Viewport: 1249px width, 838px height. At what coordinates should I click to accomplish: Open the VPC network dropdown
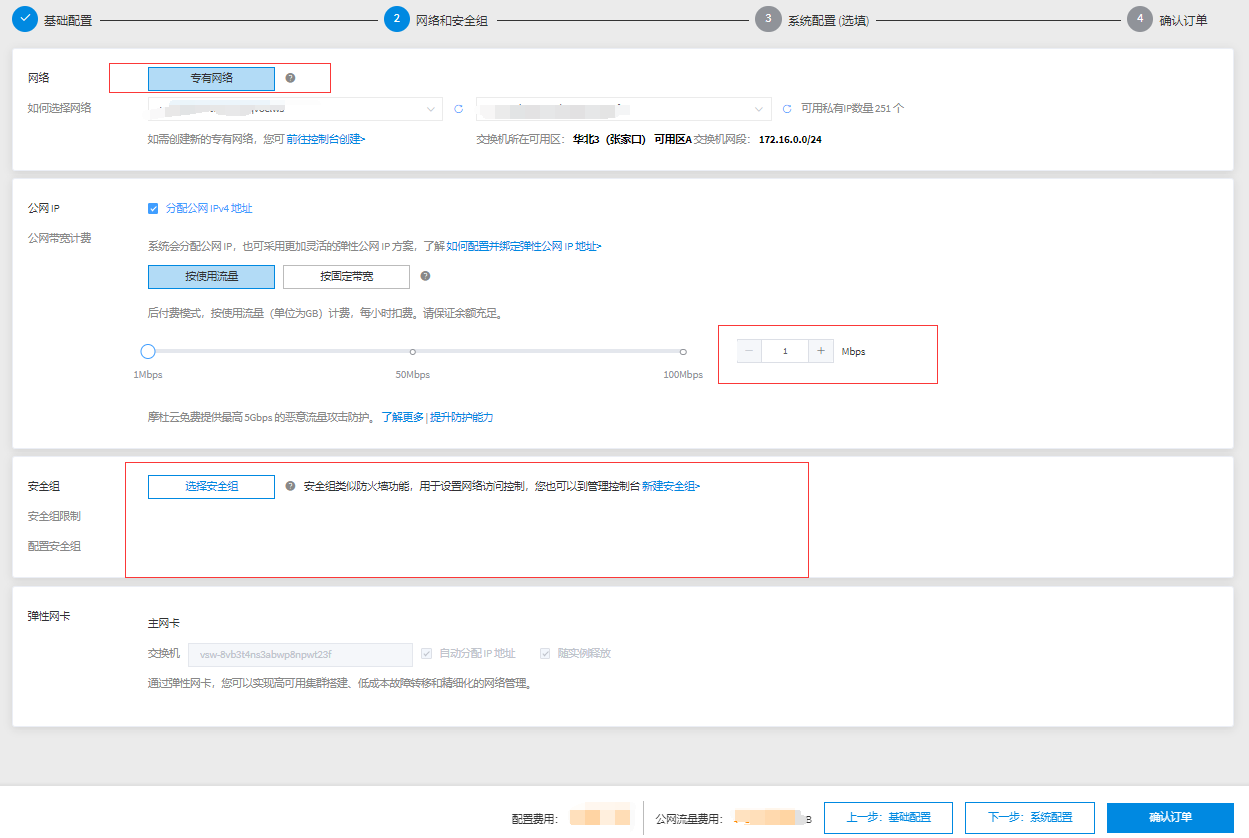tap(295, 109)
